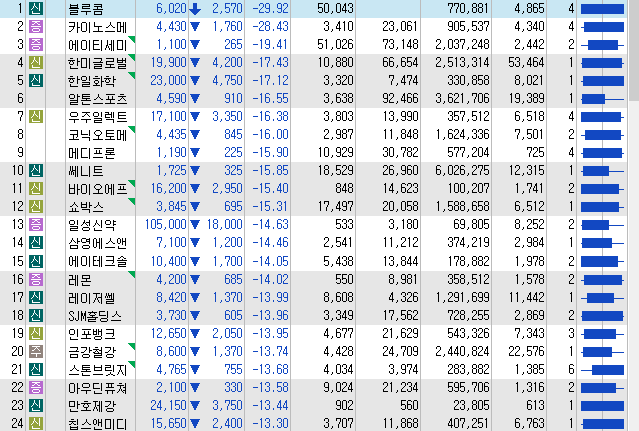Select stock name 스톤브릿지
This screenshot has width=639, height=431.
point(97,369)
